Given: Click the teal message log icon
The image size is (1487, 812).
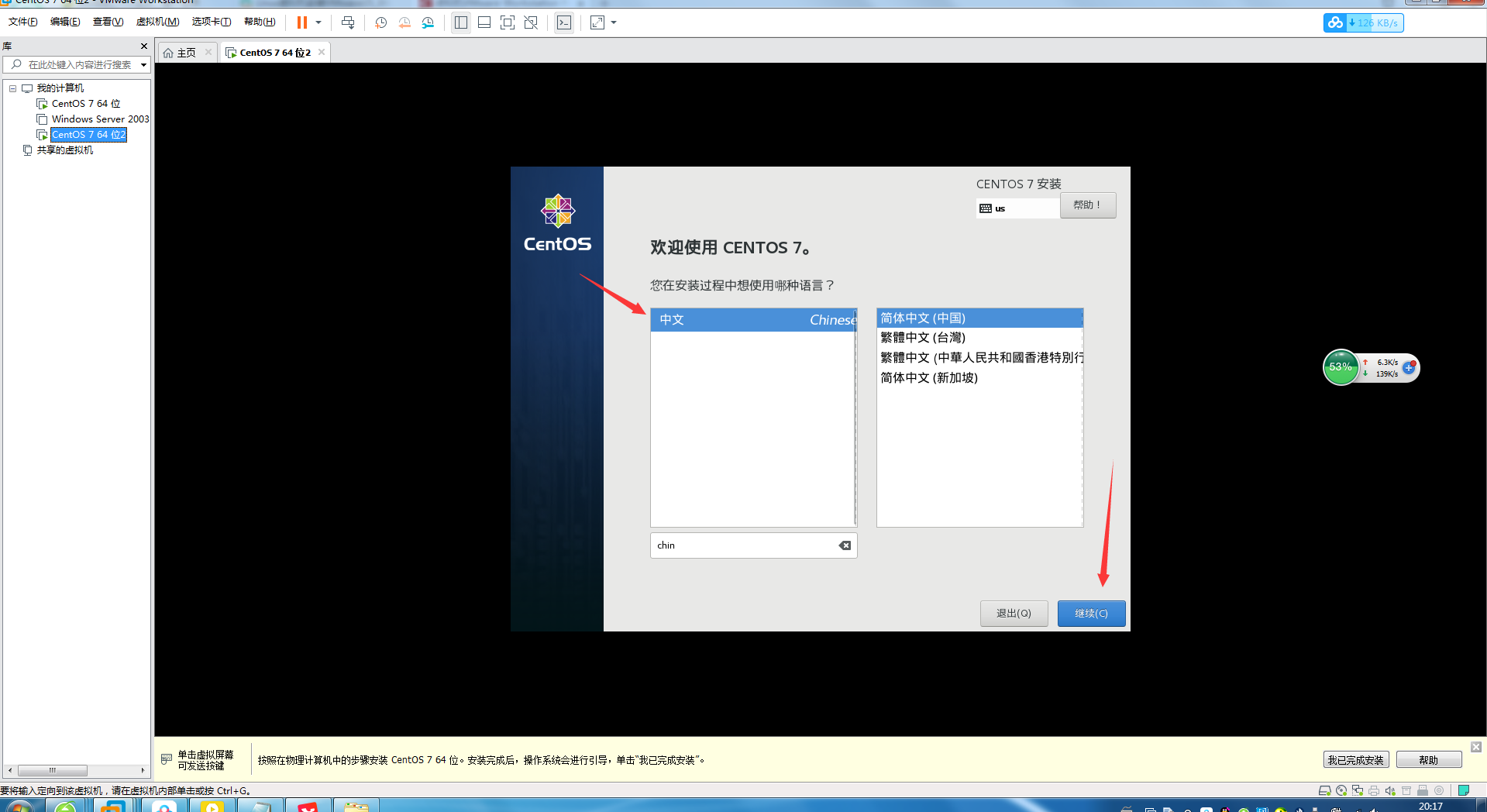Looking at the screenshot, I should point(1464,790).
